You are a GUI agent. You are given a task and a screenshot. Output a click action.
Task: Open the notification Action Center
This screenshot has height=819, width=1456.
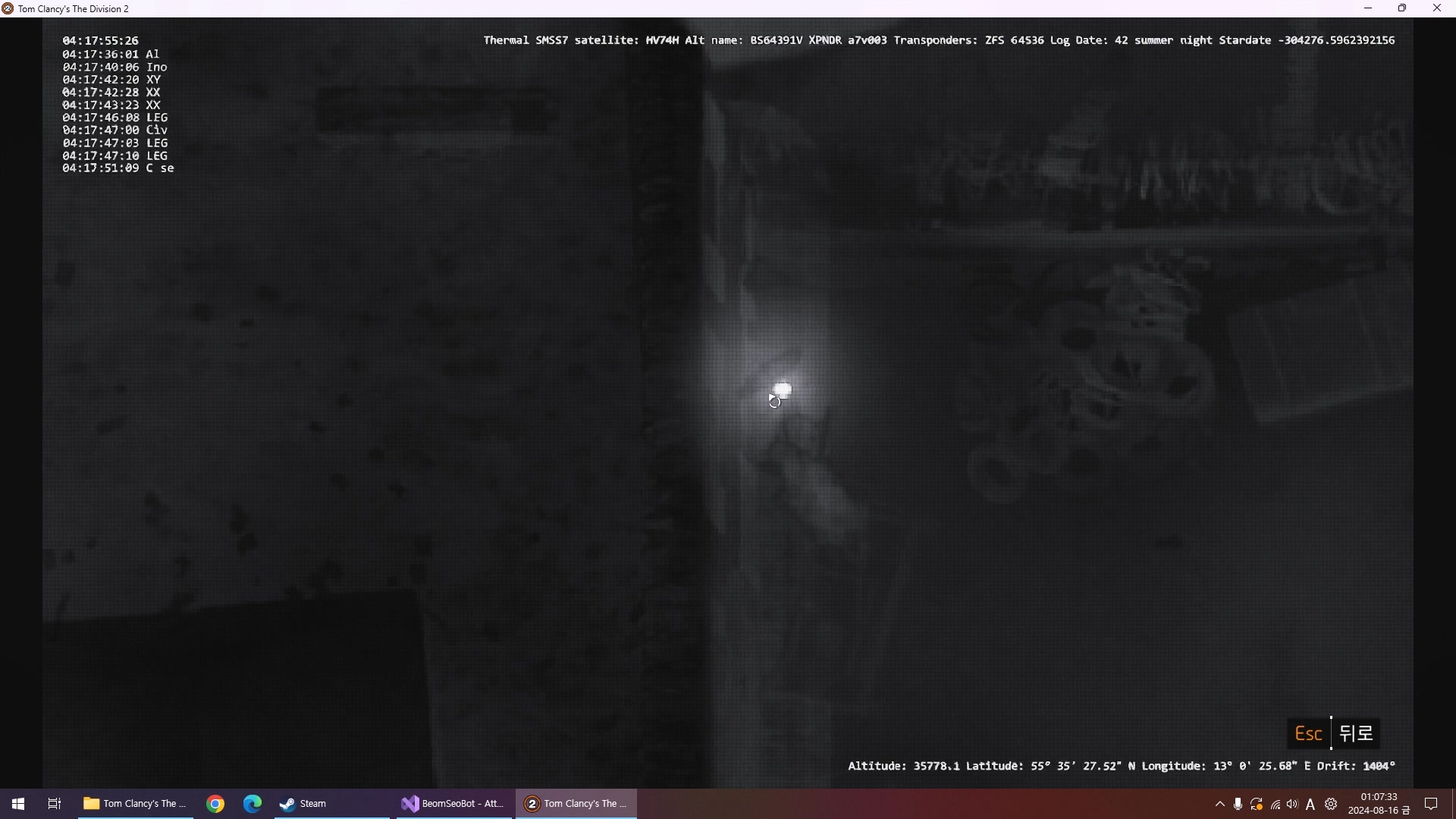coord(1432,804)
